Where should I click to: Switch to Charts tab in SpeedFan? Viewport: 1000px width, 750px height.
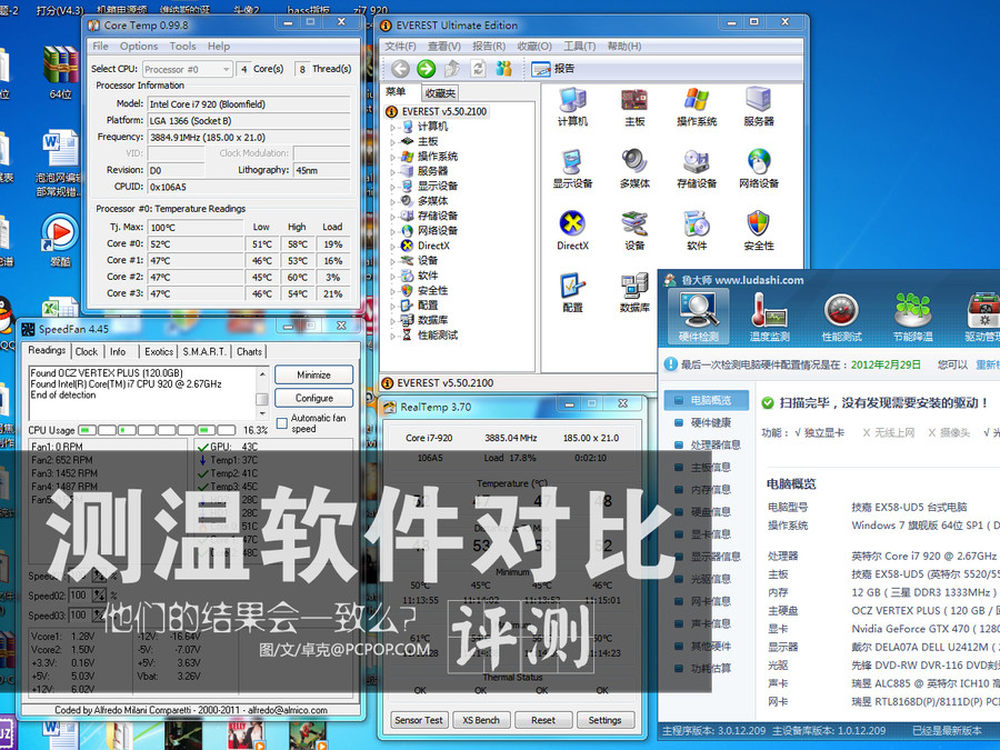249,351
